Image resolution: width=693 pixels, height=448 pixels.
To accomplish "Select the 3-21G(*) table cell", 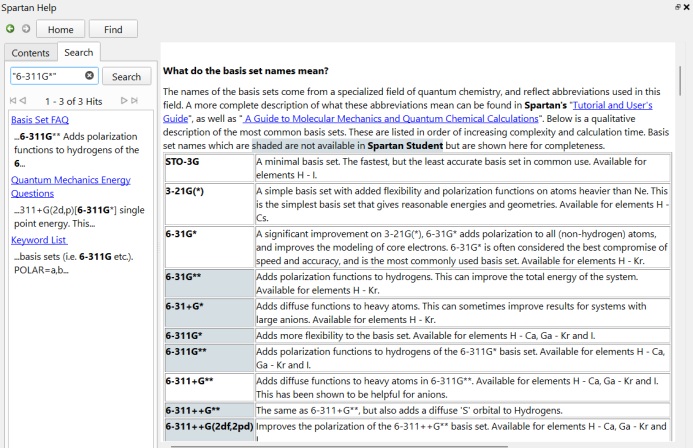I will click(x=209, y=204).
